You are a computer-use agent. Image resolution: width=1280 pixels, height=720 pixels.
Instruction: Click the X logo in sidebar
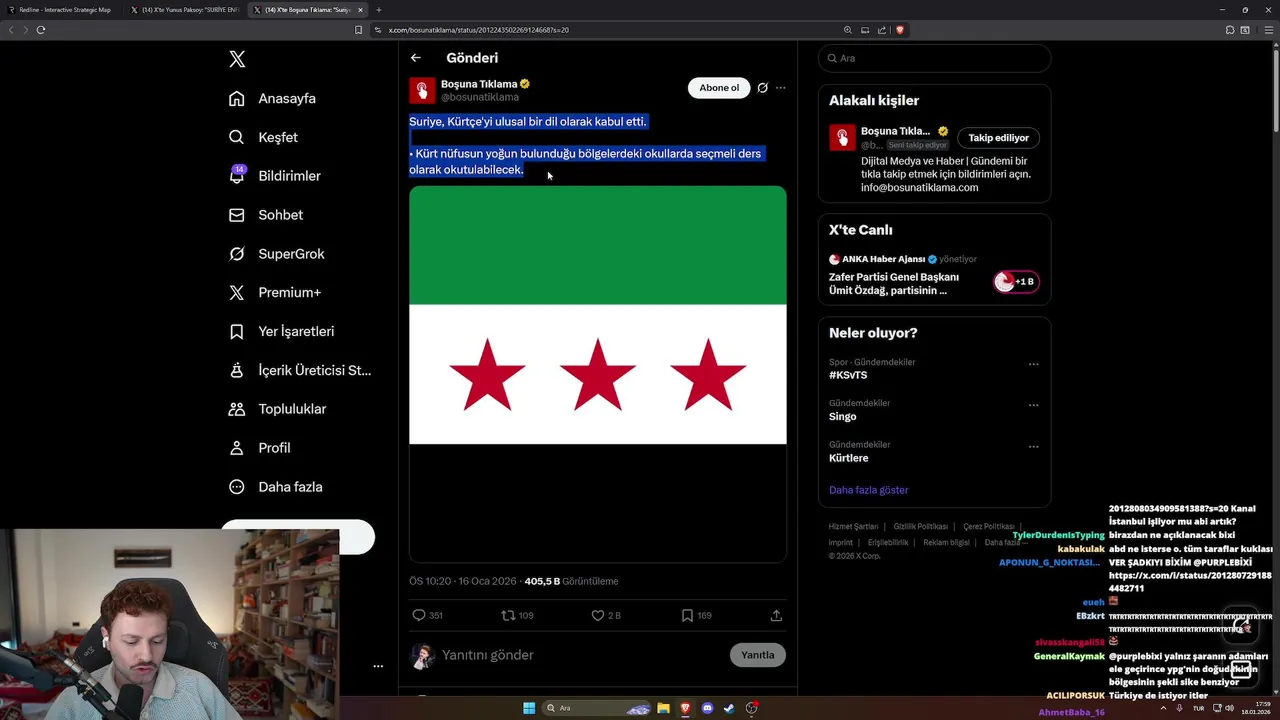point(237,59)
